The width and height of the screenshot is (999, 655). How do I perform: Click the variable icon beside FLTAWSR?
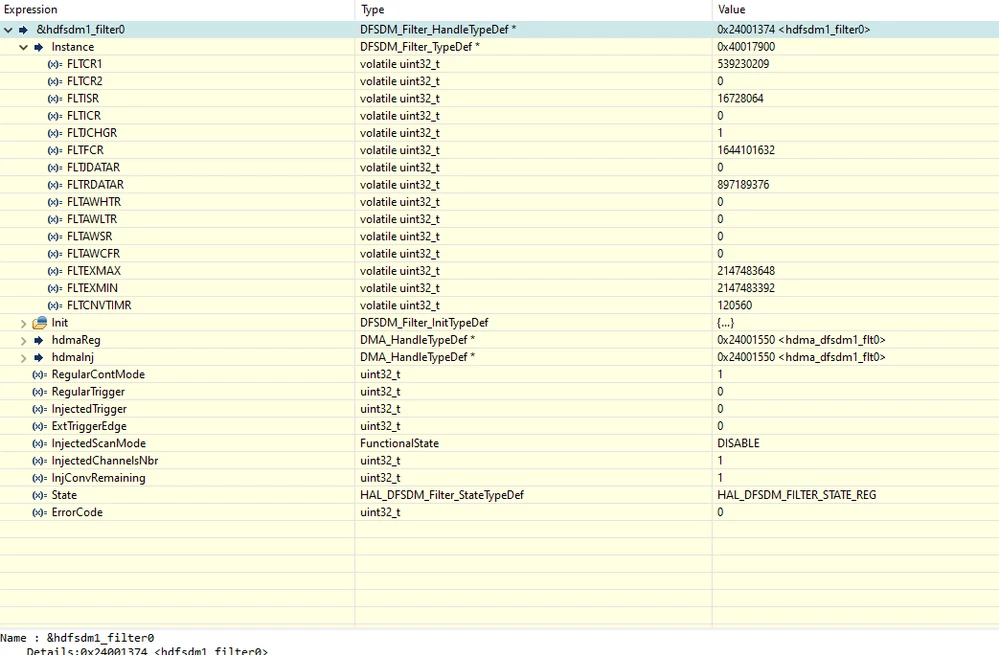tap(55, 236)
